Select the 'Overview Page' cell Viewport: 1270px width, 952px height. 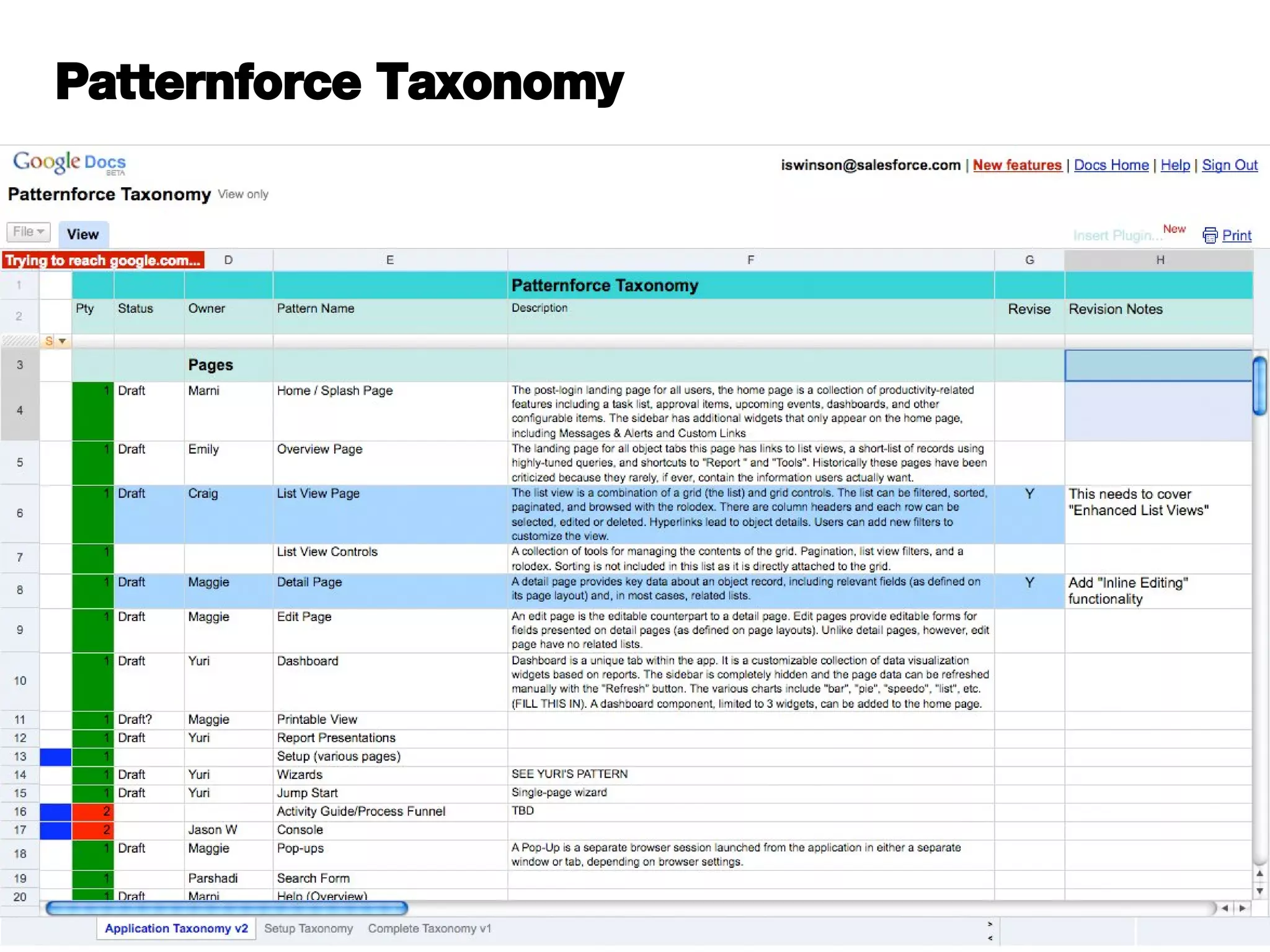click(390, 463)
